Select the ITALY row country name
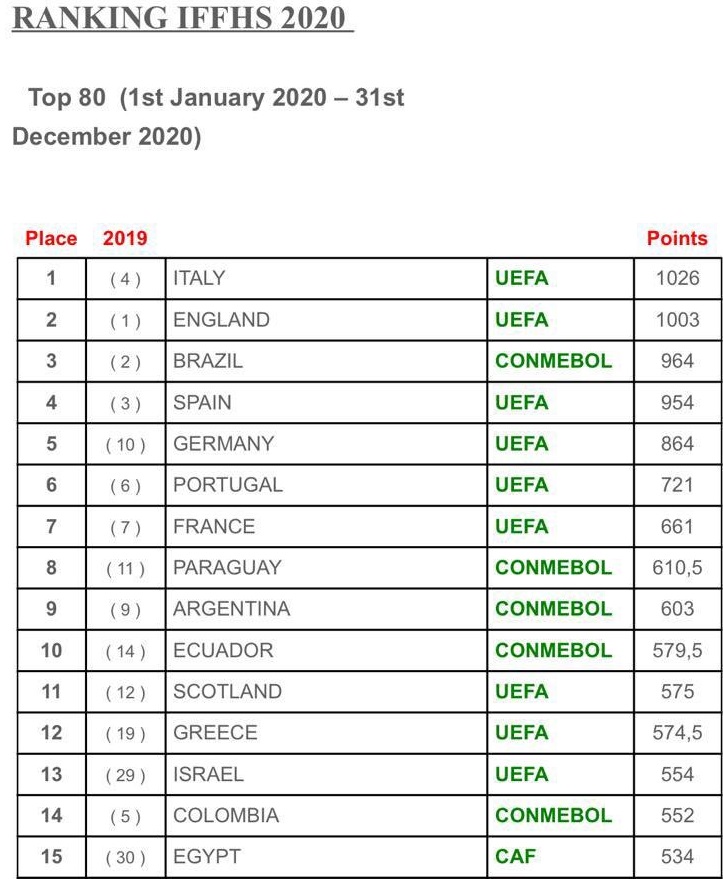The width and height of the screenshot is (723, 879). [199, 278]
